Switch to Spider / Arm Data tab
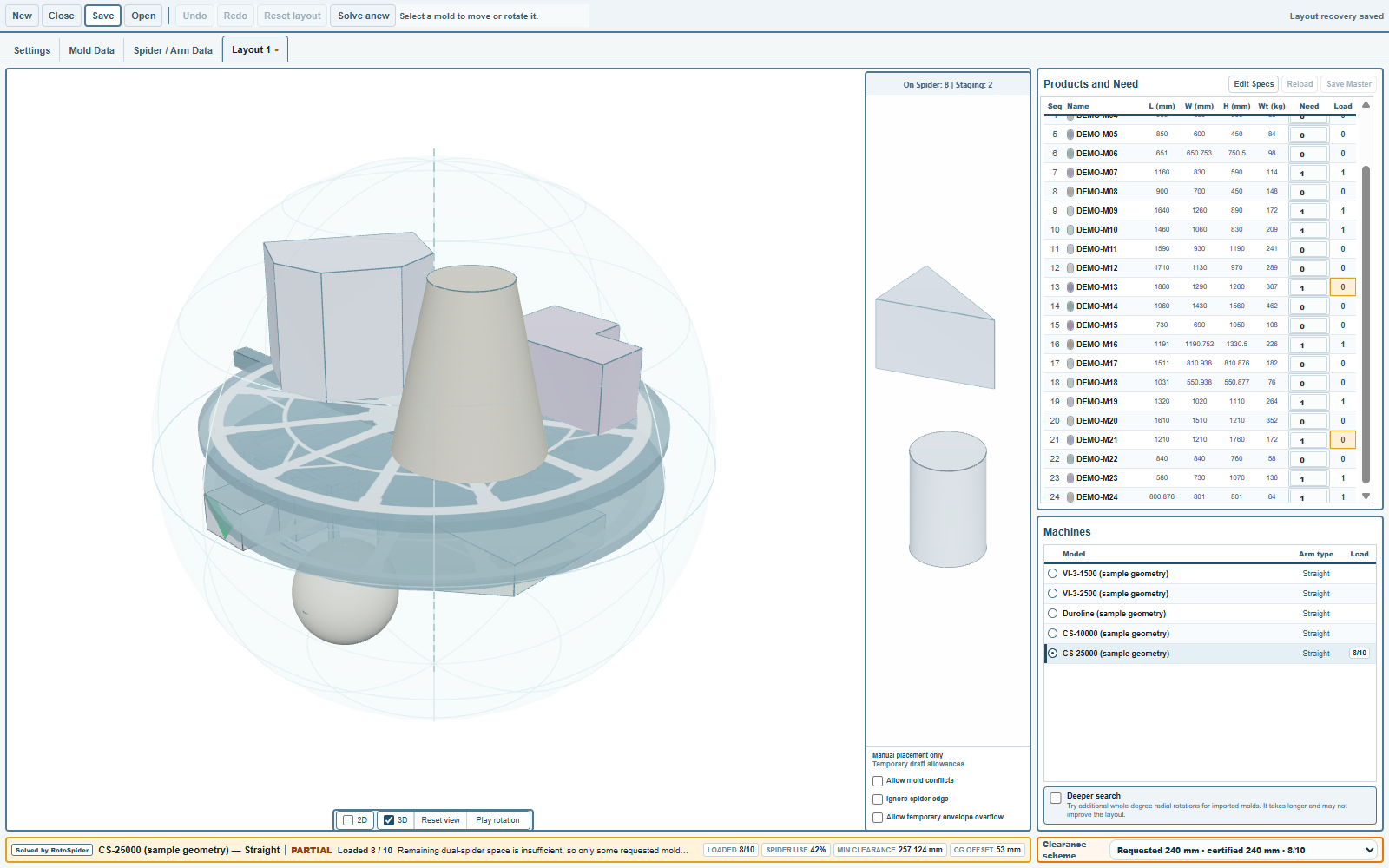This screenshot has height=868, width=1389. (x=173, y=50)
